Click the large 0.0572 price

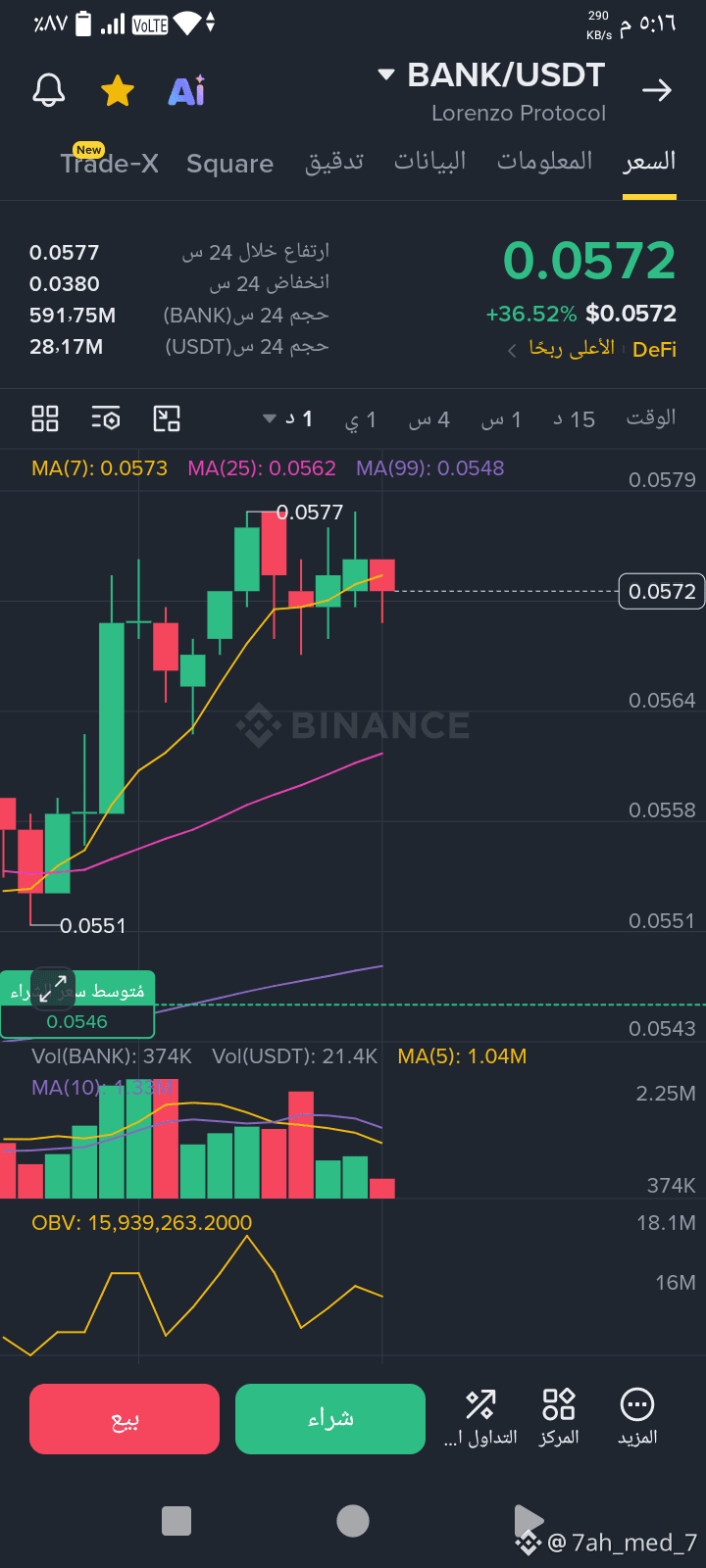(589, 261)
